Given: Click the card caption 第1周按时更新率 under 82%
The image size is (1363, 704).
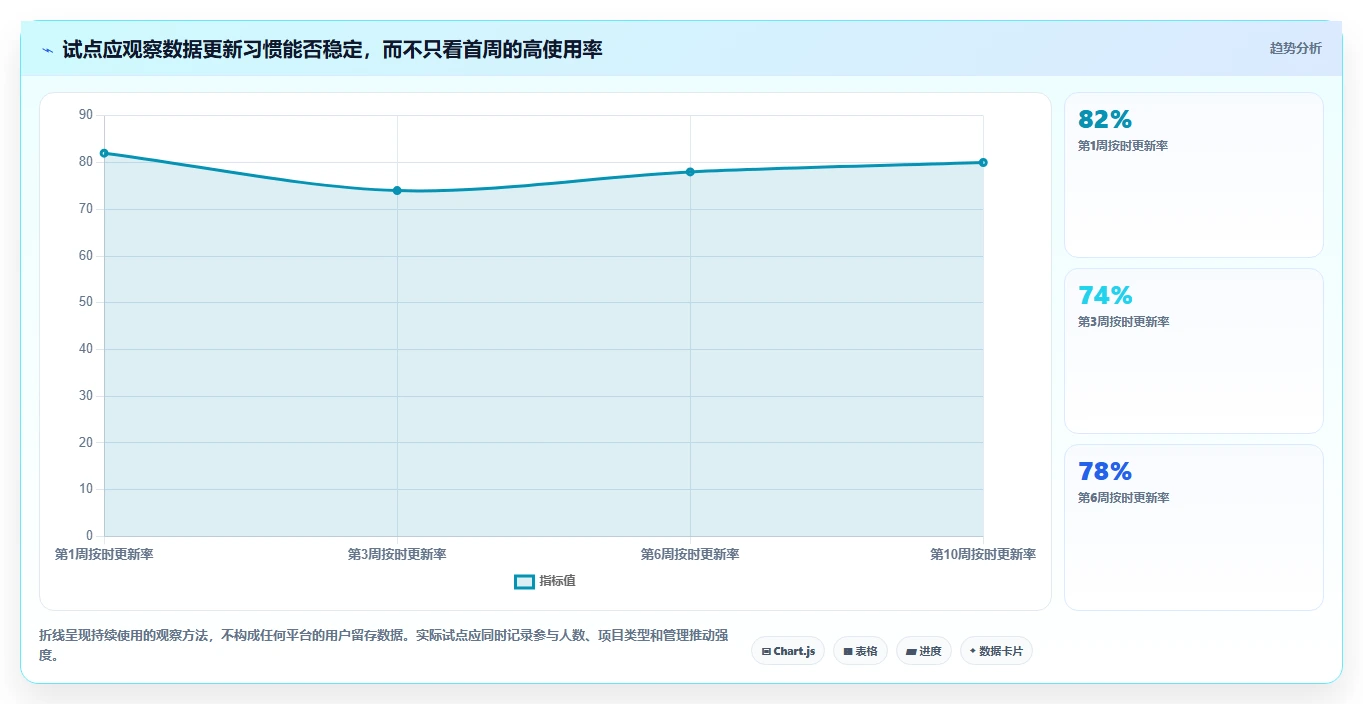Looking at the screenshot, I should pyautogui.click(x=1123, y=146).
